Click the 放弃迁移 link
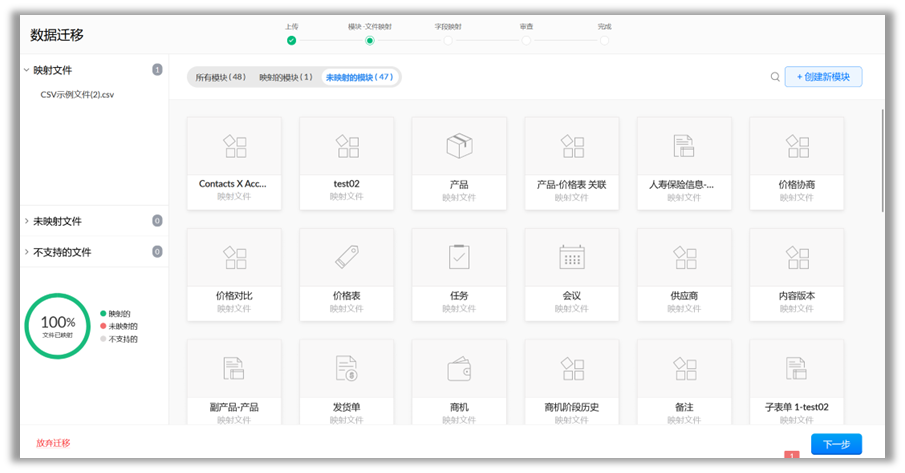Viewport: 905px width, 473px height. click(x=53, y=443)
